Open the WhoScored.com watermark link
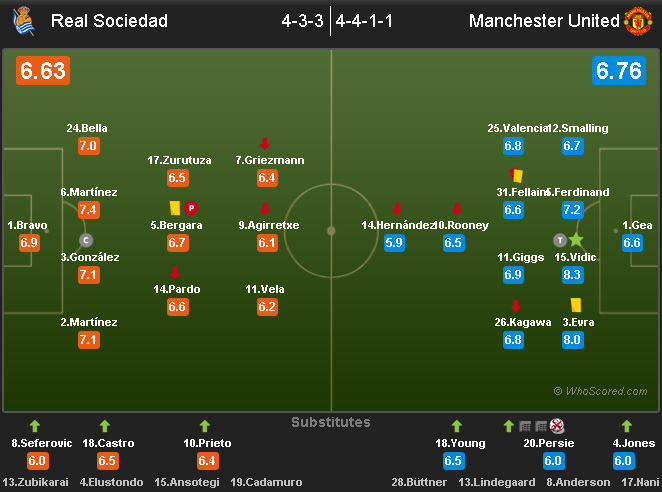This screenshot has height=492, width=662. (x=599, y=391)
